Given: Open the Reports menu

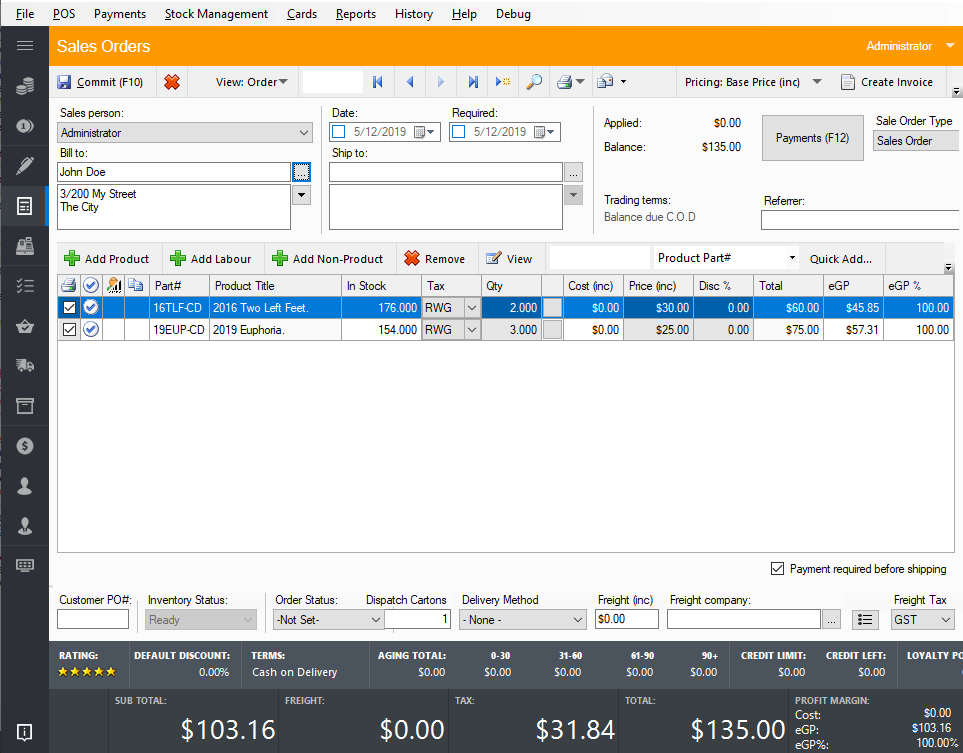Looking at the screenshot, I should [356, 14].
